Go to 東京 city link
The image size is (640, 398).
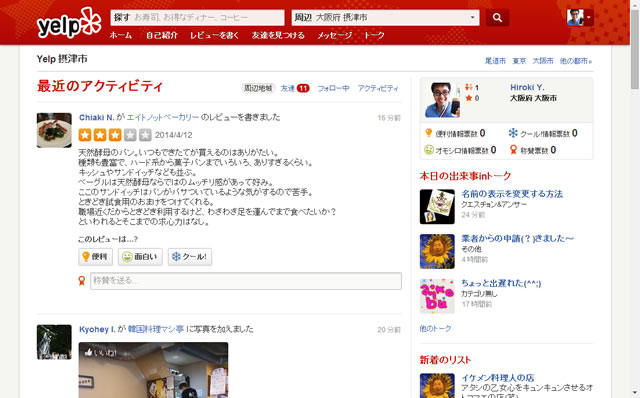click(519, 61)
